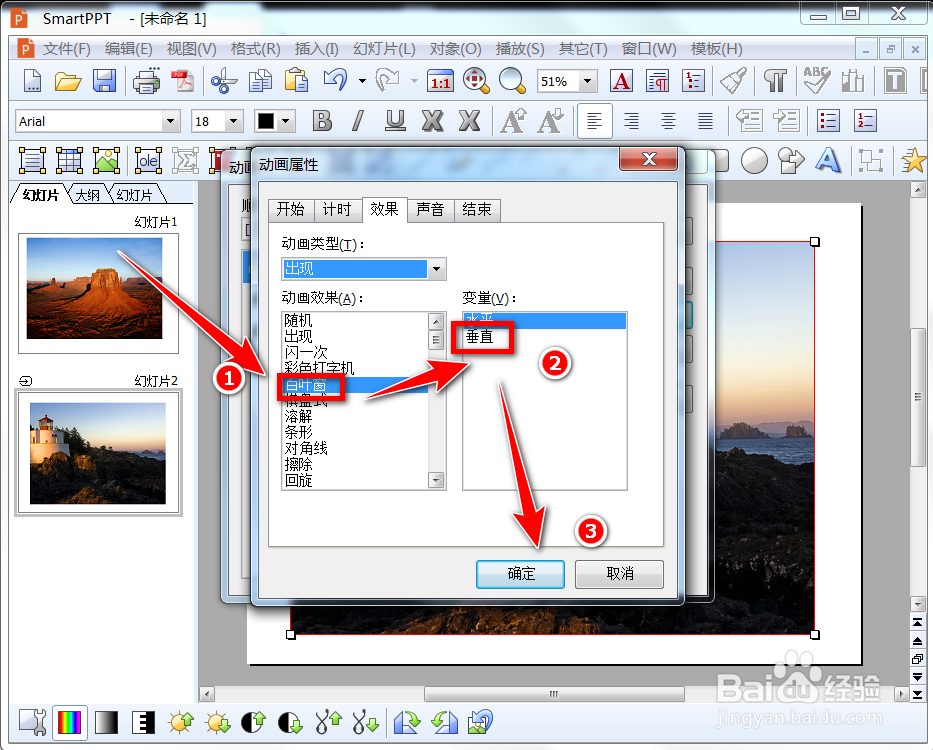Expand Arial font name dropdown

(x=171, y=121)
